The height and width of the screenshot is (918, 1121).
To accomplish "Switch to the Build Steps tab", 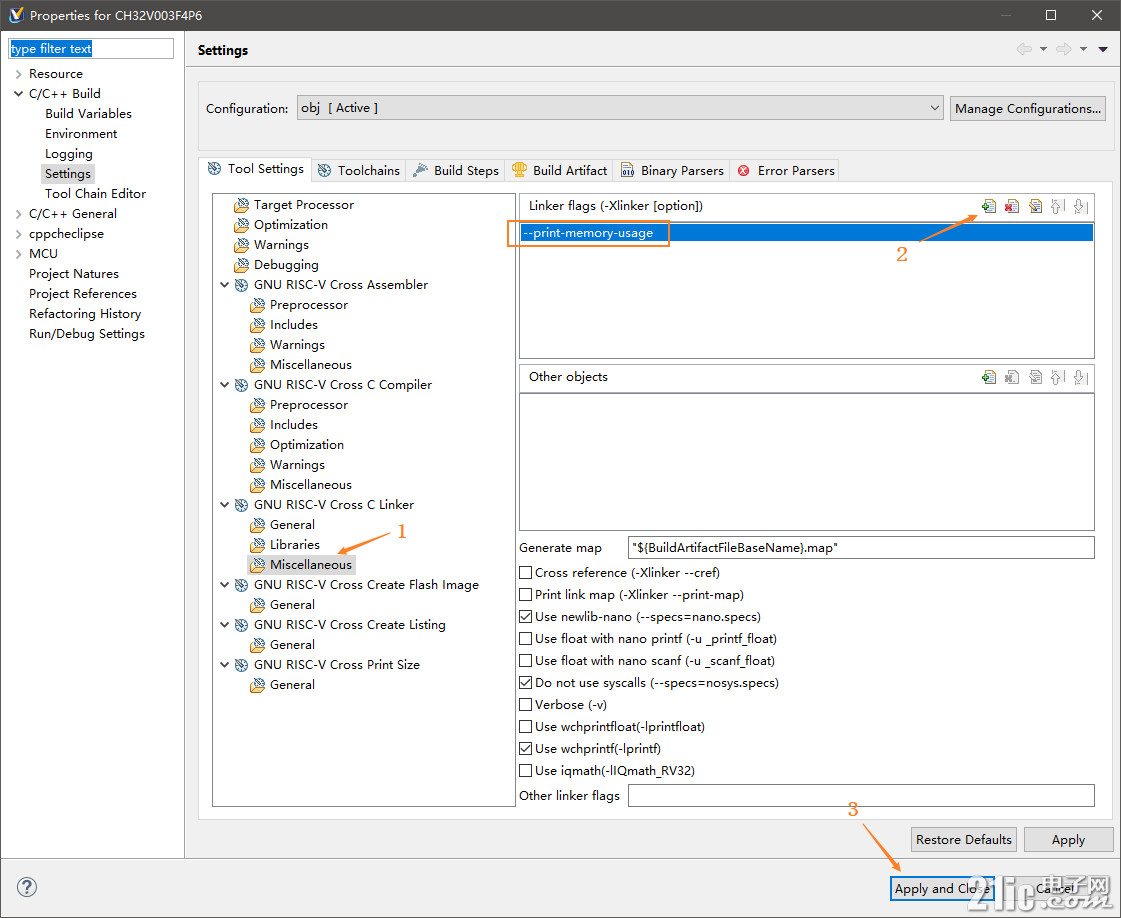I will coord(456,171).
